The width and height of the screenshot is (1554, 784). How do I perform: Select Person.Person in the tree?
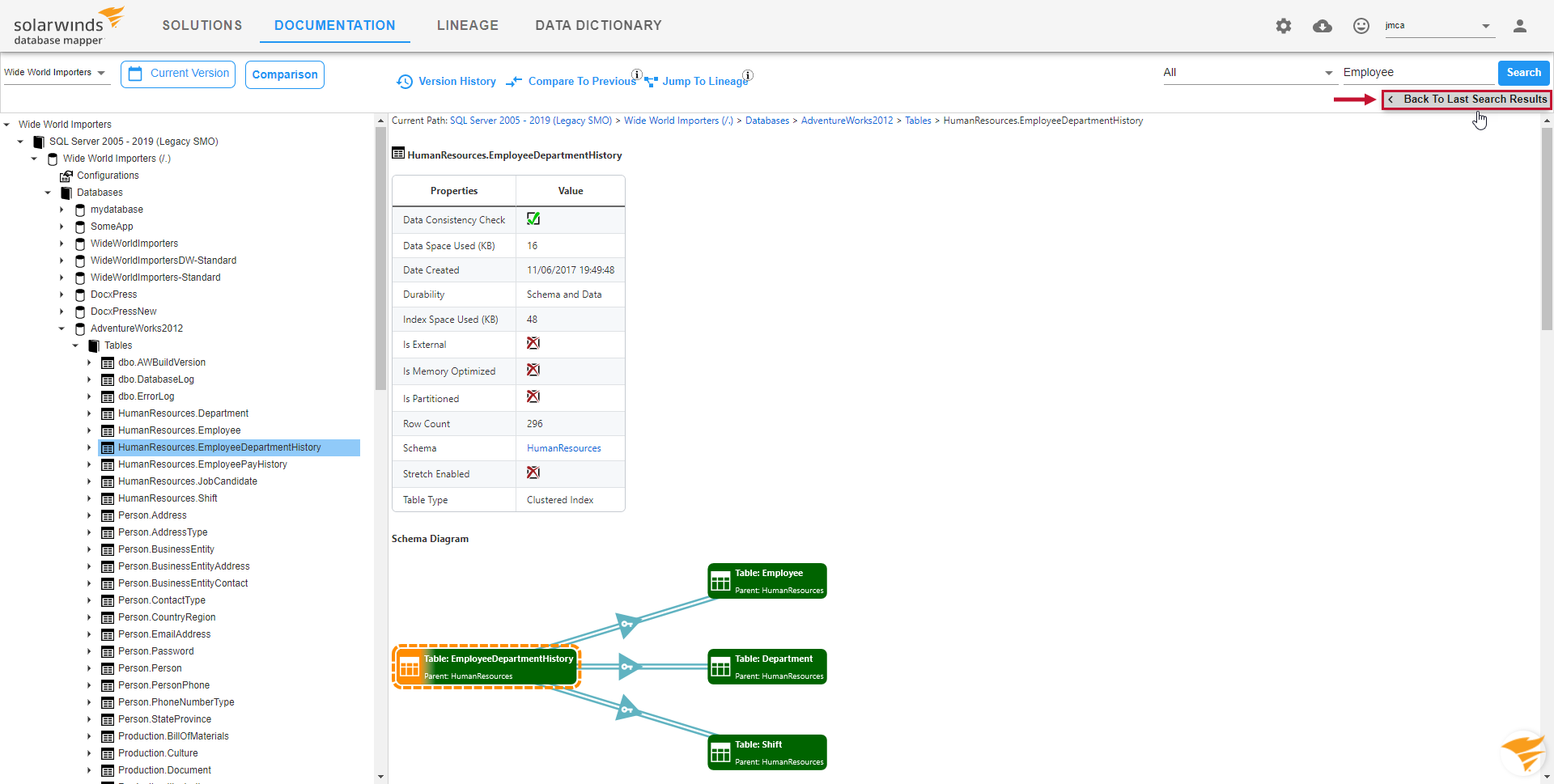coord(150,668)
